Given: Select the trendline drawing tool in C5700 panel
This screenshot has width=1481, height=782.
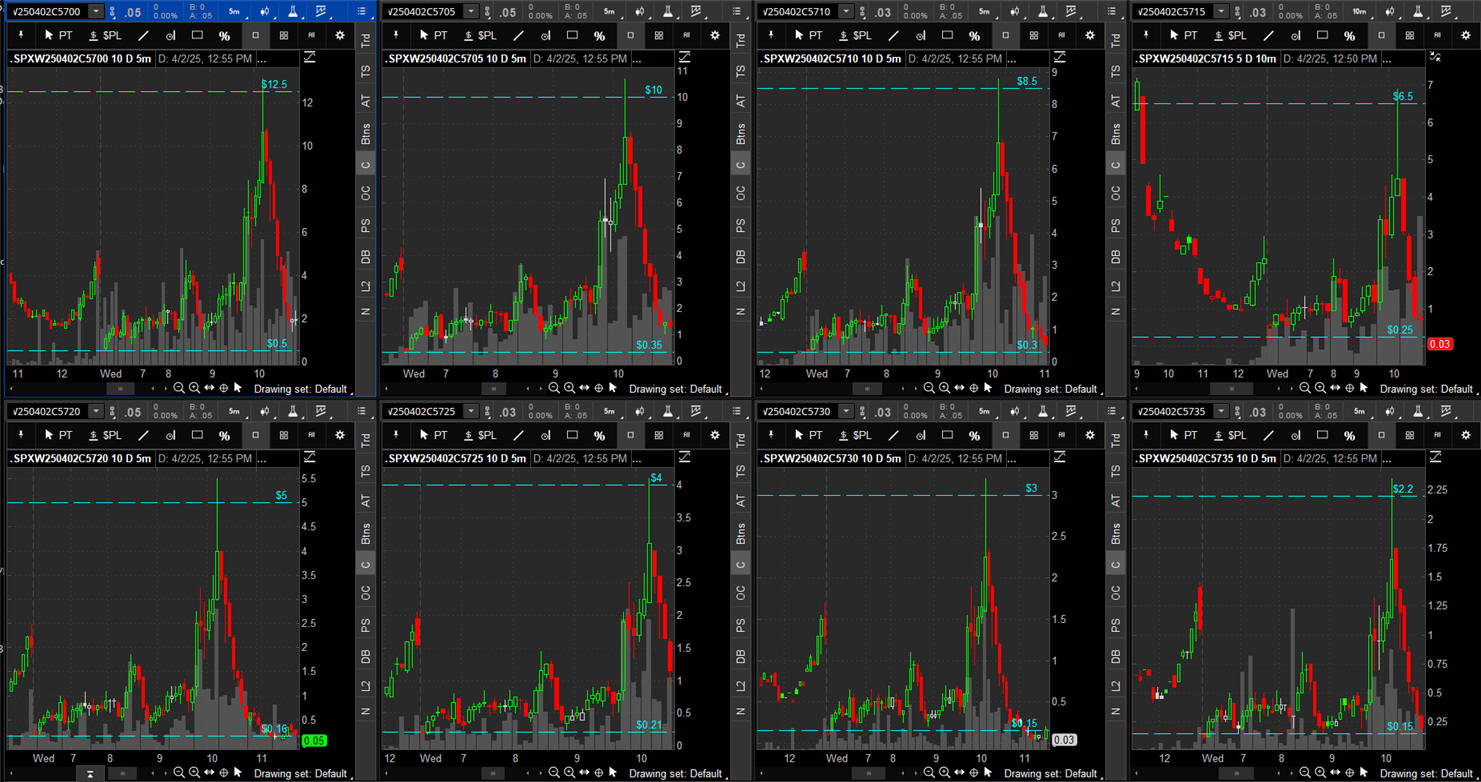Looking at the screenshot, I should coord(144,36).
